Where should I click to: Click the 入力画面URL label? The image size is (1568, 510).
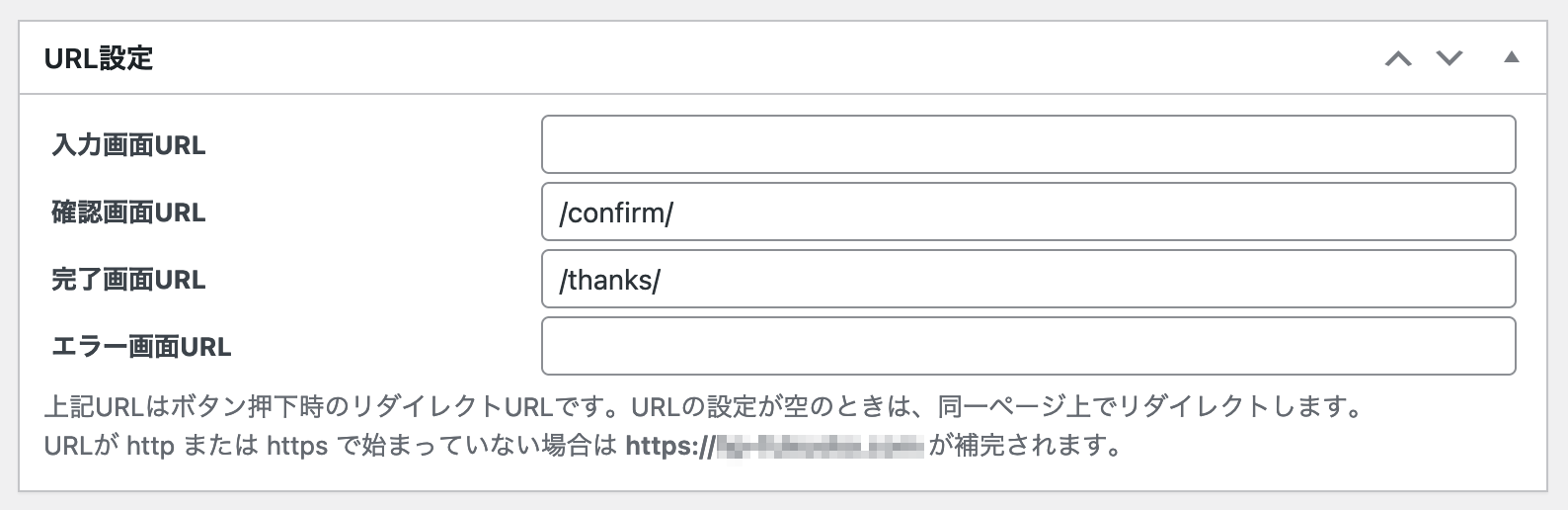pyautogui.click(x=128, y=145)
